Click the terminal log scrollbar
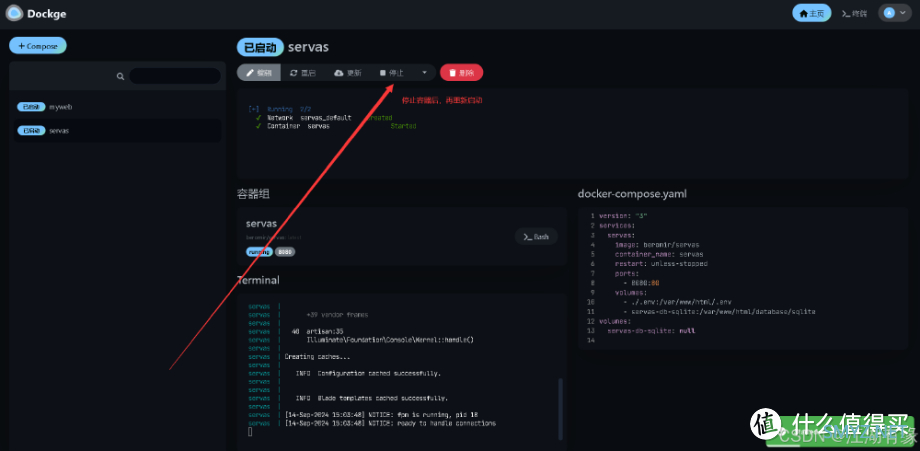920x451 pixels. tap(560, 409)
